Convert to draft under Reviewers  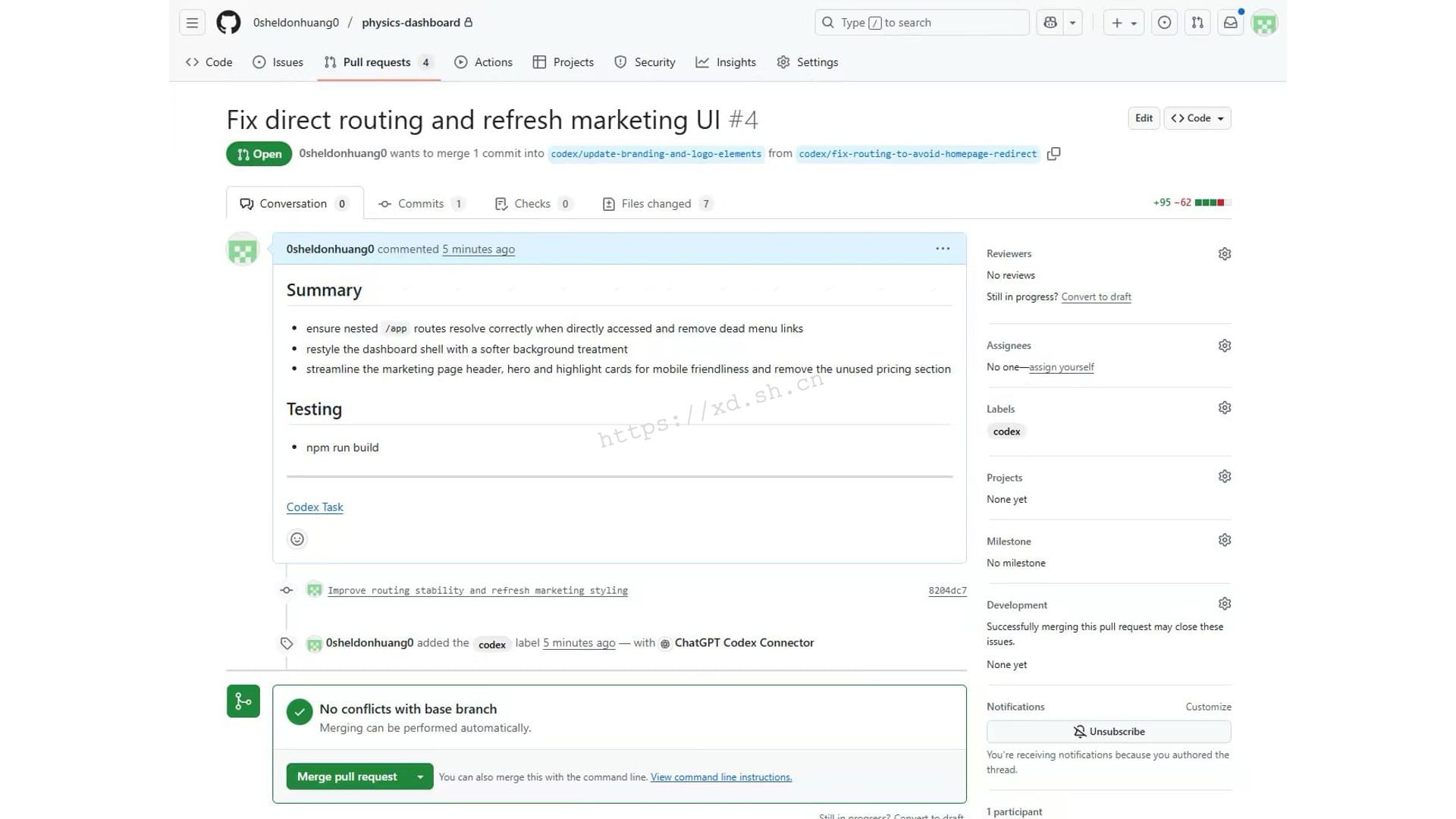click(x=1096, y=297)
